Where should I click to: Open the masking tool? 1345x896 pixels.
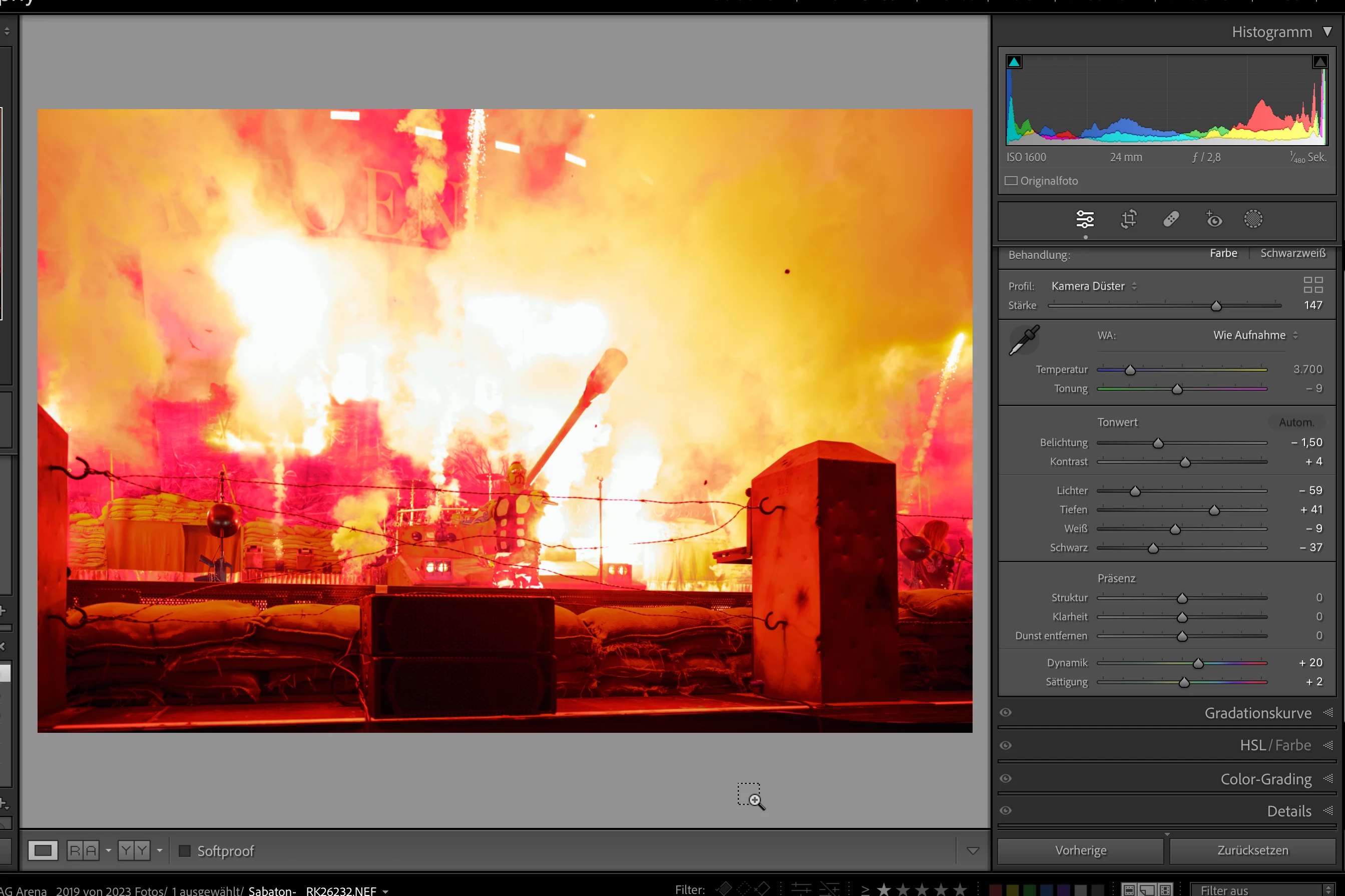pyautogui.click(x=1253, y=219)
